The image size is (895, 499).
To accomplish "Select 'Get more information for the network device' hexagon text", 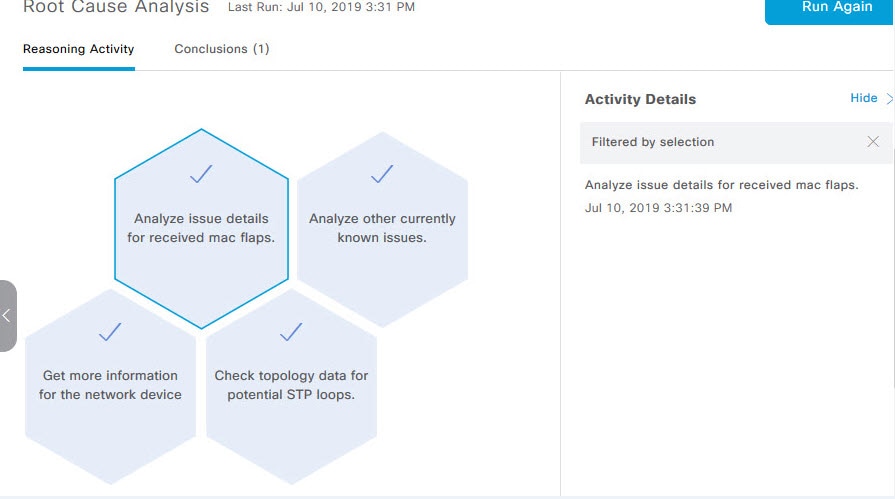I will [110, 385].
